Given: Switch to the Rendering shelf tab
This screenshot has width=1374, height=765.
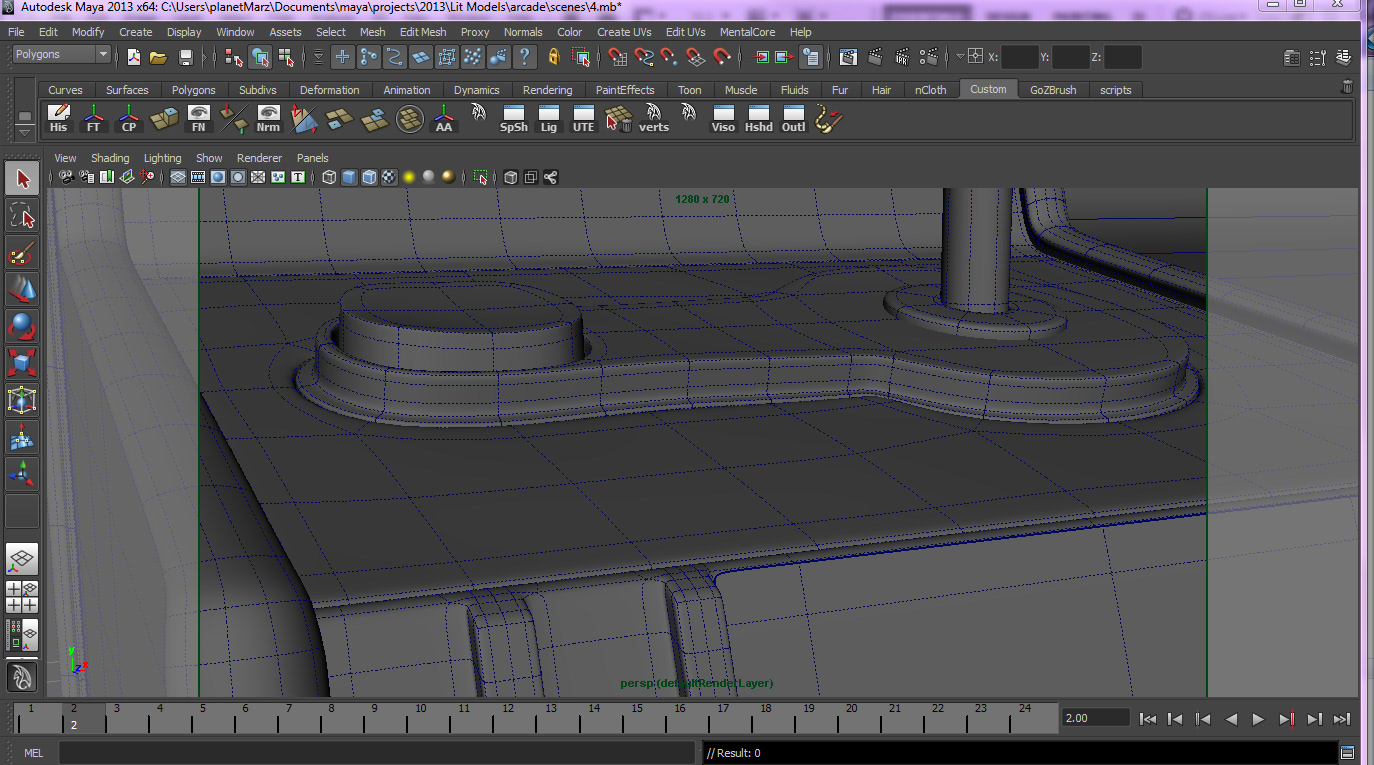Looking at the screenshot, I should click(x=547, y=90).
